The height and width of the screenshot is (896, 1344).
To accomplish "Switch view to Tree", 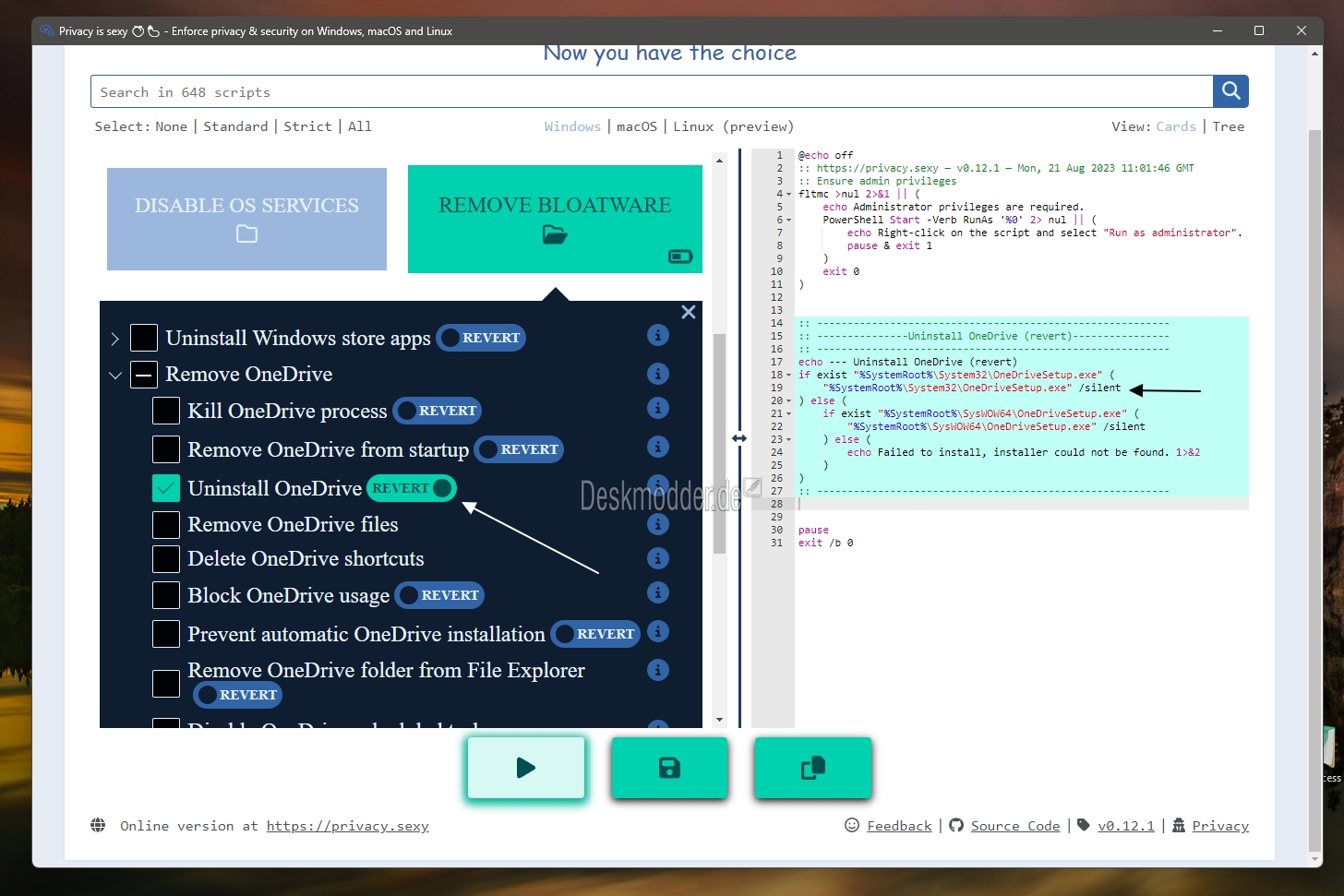I will [x=1229, y=126].
